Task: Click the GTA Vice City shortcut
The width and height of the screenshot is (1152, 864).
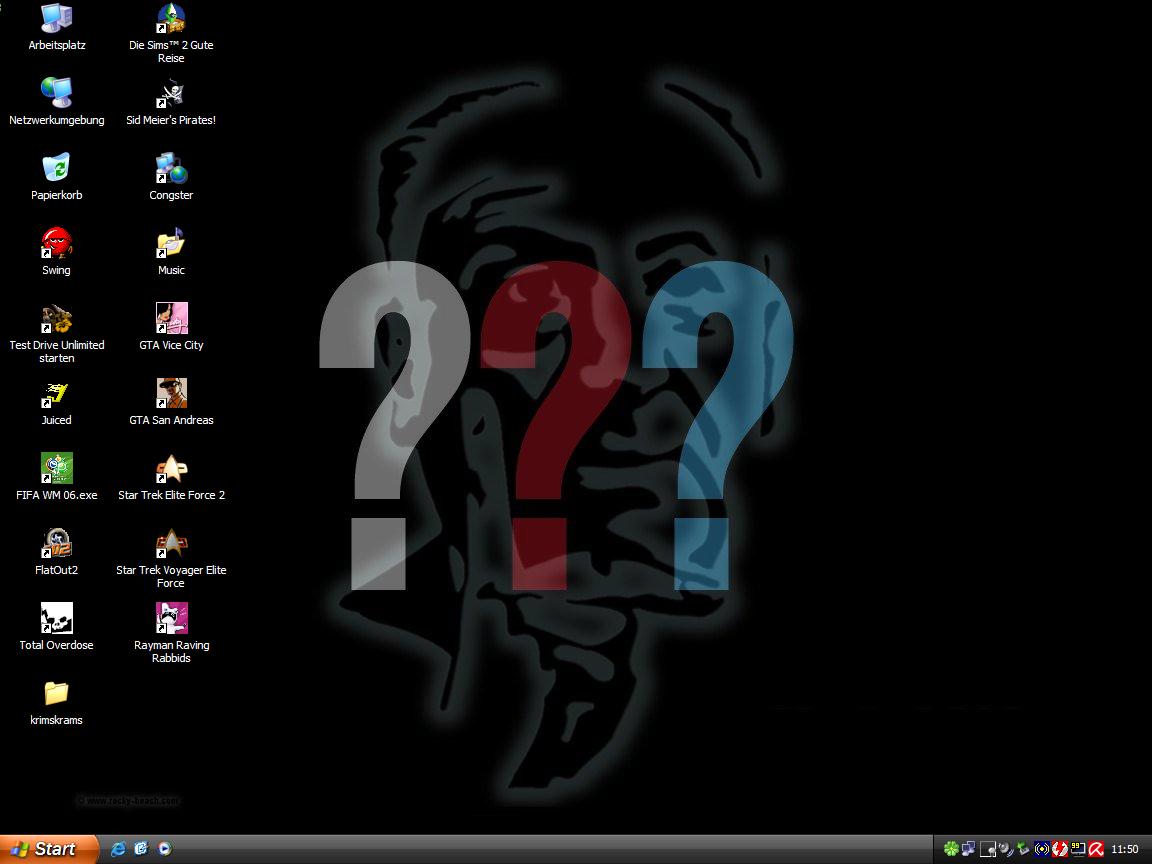Action: 171,318
